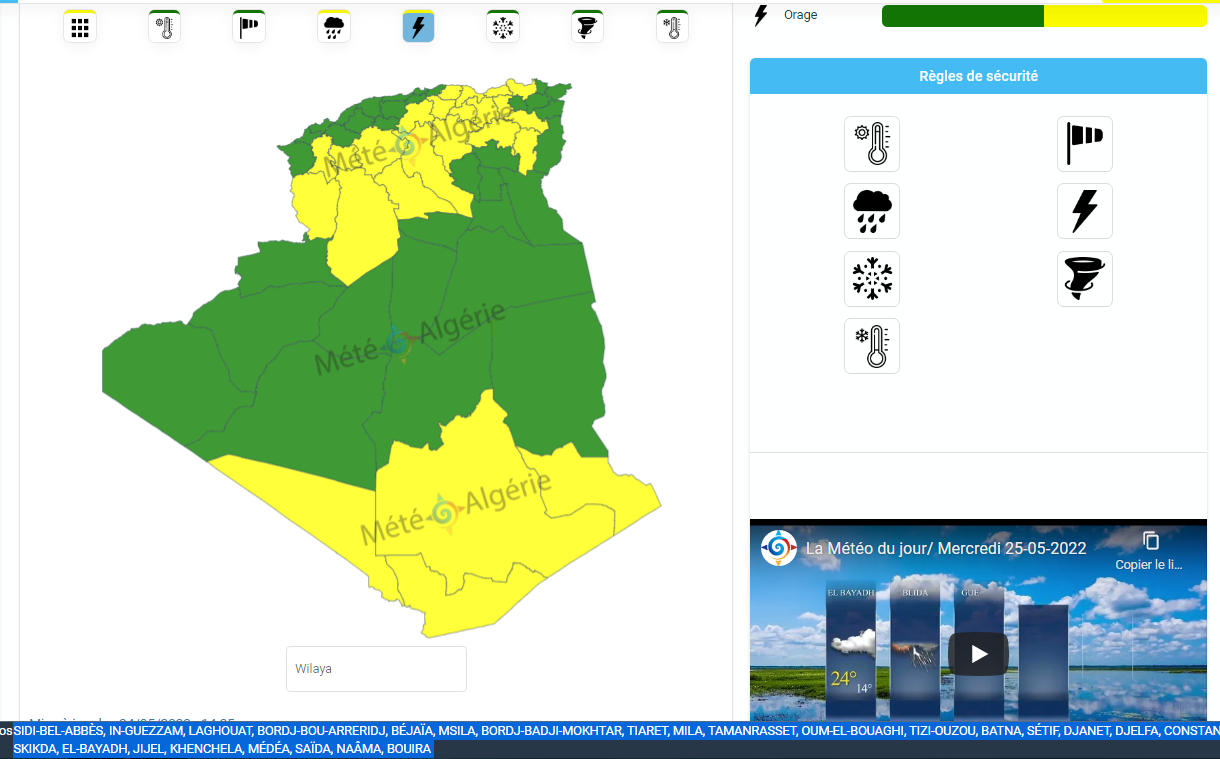Open heat safety rules in Règles de sécurité
1220x759 pixels.
(872, 144)
